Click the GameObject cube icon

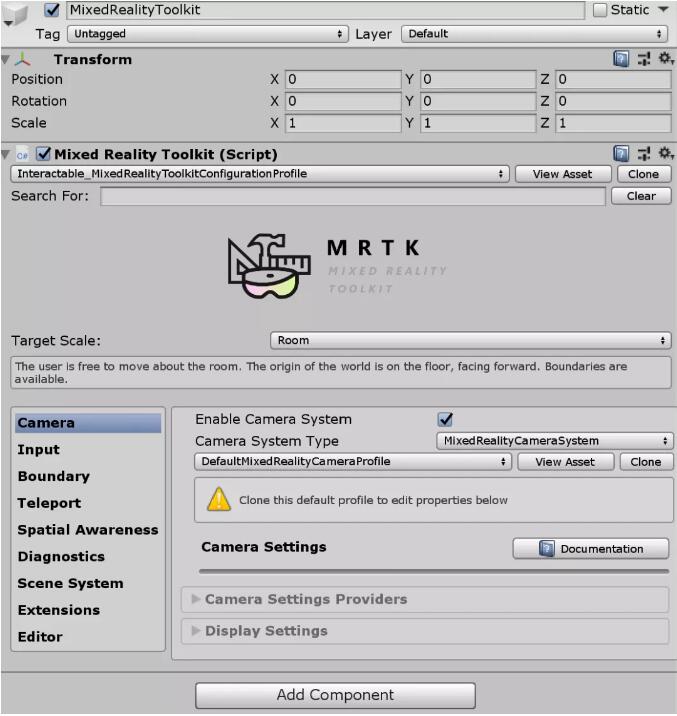pos(16,15)
